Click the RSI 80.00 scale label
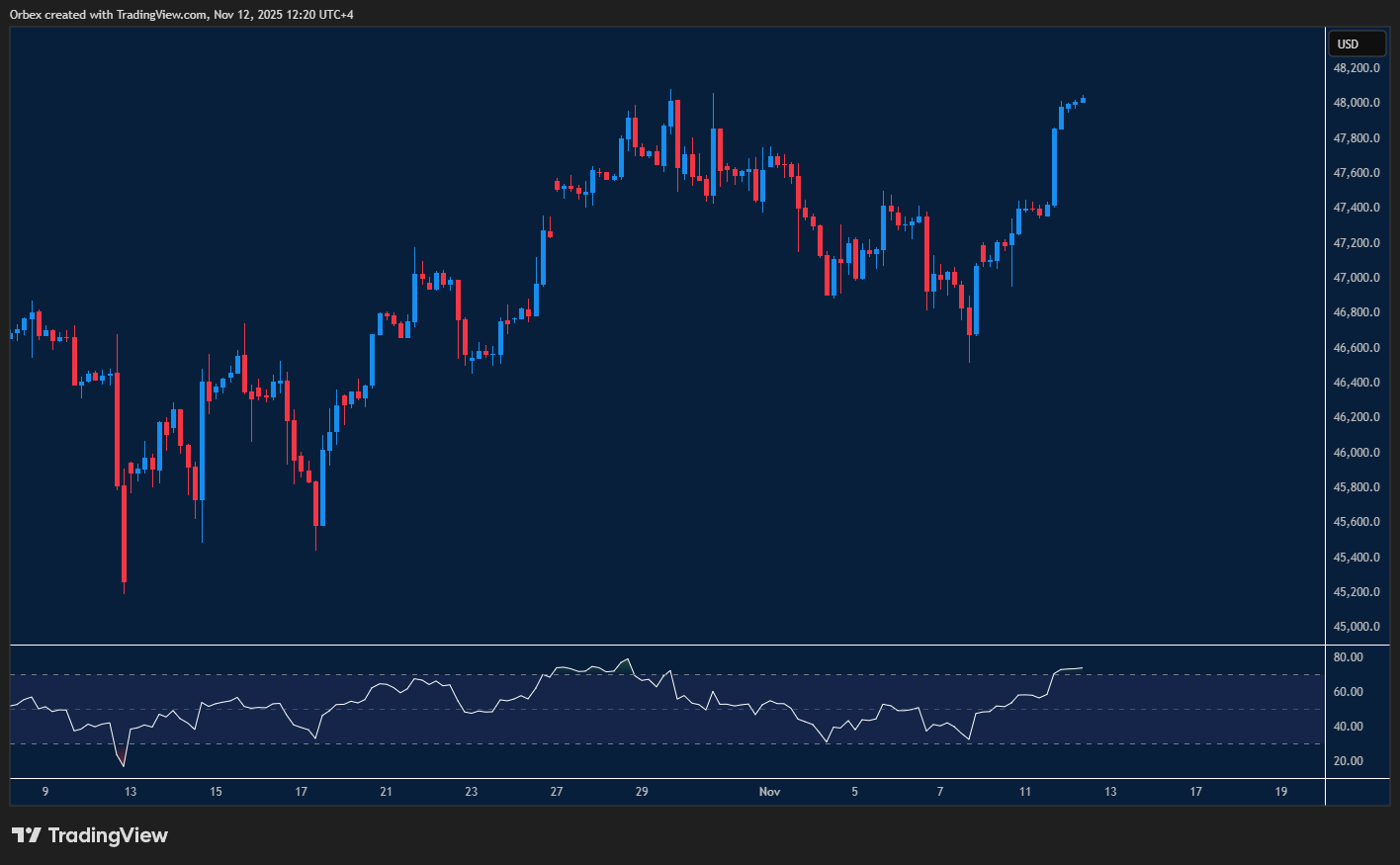Image resolution: width=1400 pixels, height=865 pixels. pos(1348,657)
